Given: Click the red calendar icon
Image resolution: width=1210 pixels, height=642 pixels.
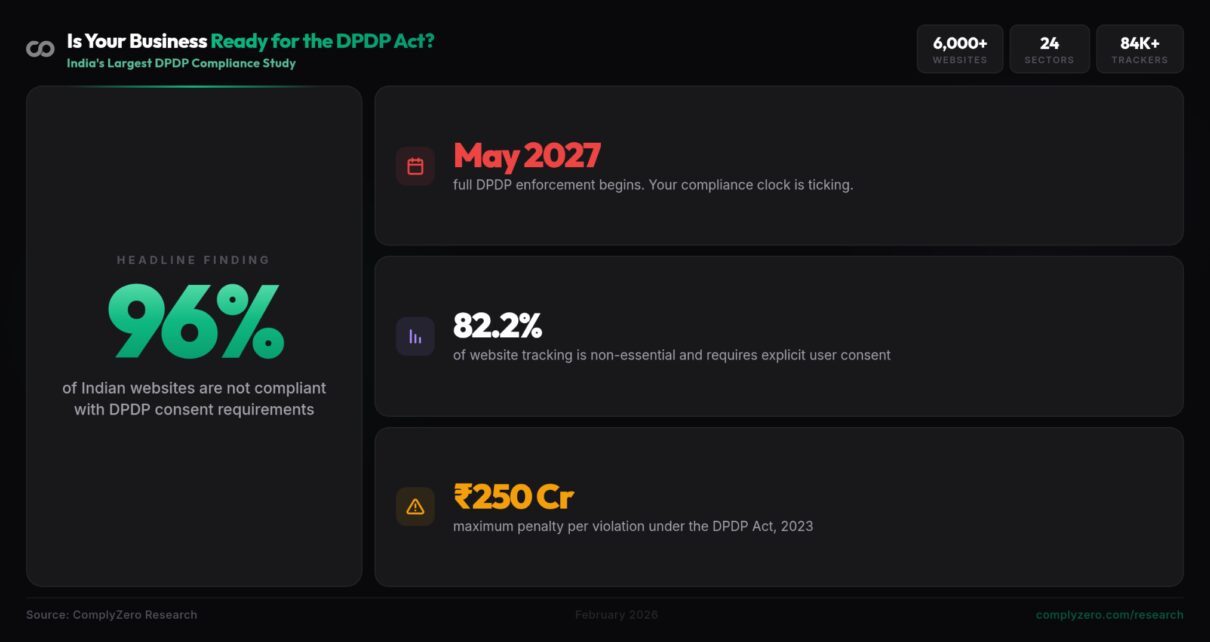Looking at the screenshot, I should click(415, 166).
